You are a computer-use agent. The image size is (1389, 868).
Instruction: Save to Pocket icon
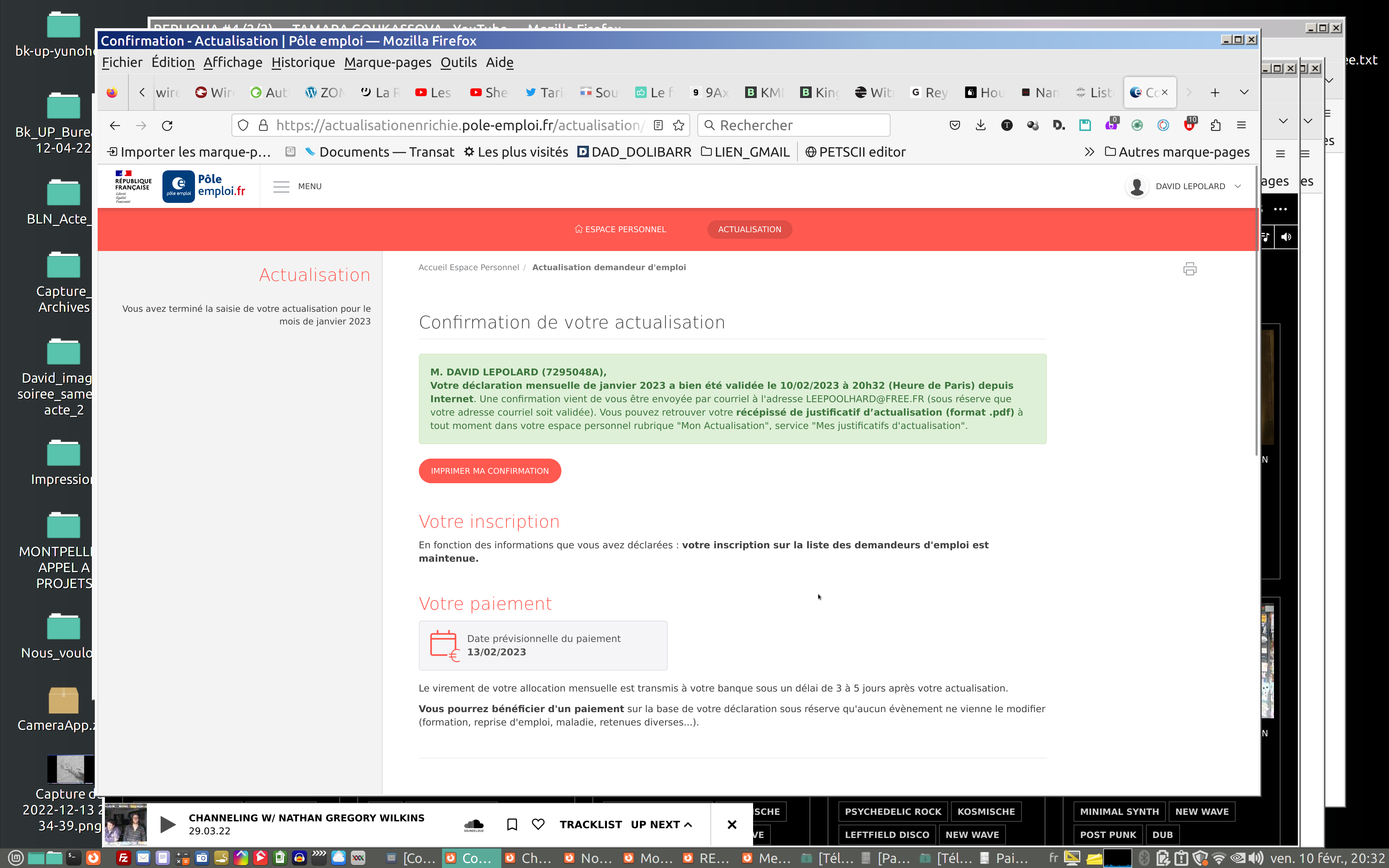[955, 125]
